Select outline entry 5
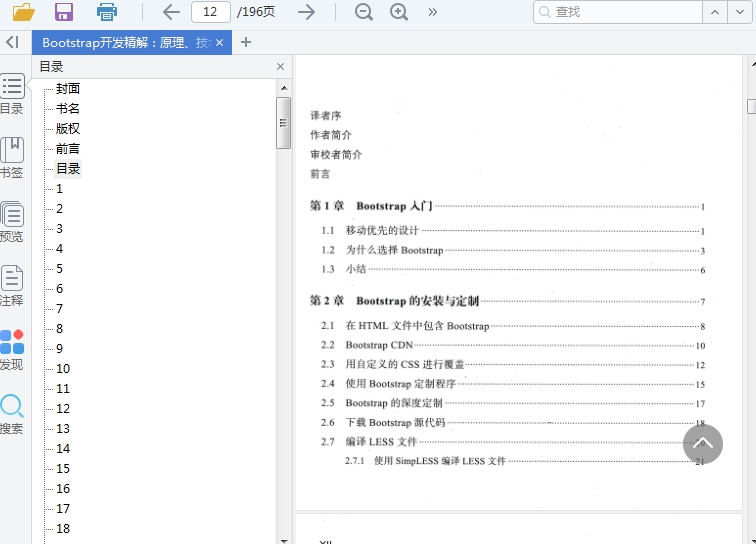Screen dimensions: 756x544 click(59, 269)
